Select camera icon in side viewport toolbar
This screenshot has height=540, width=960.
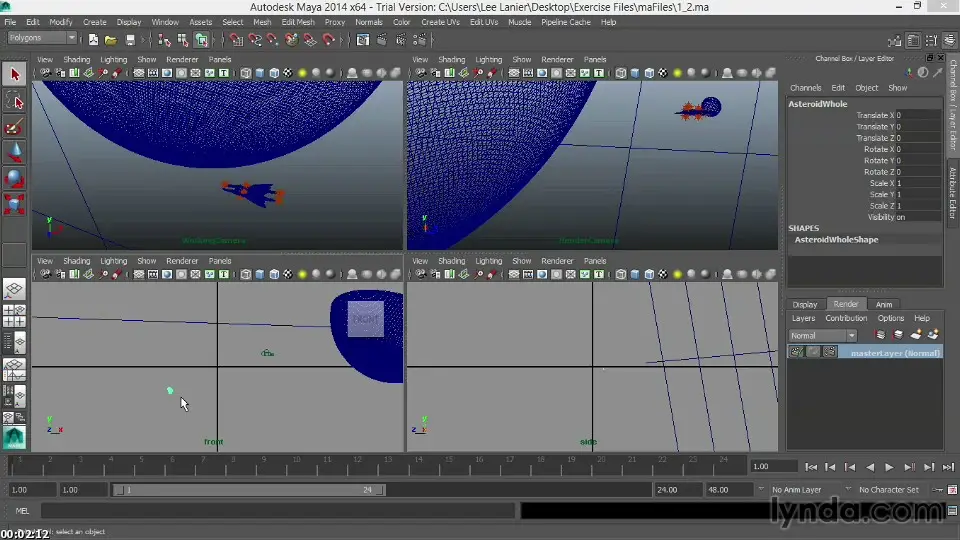[x=421, y=274]
